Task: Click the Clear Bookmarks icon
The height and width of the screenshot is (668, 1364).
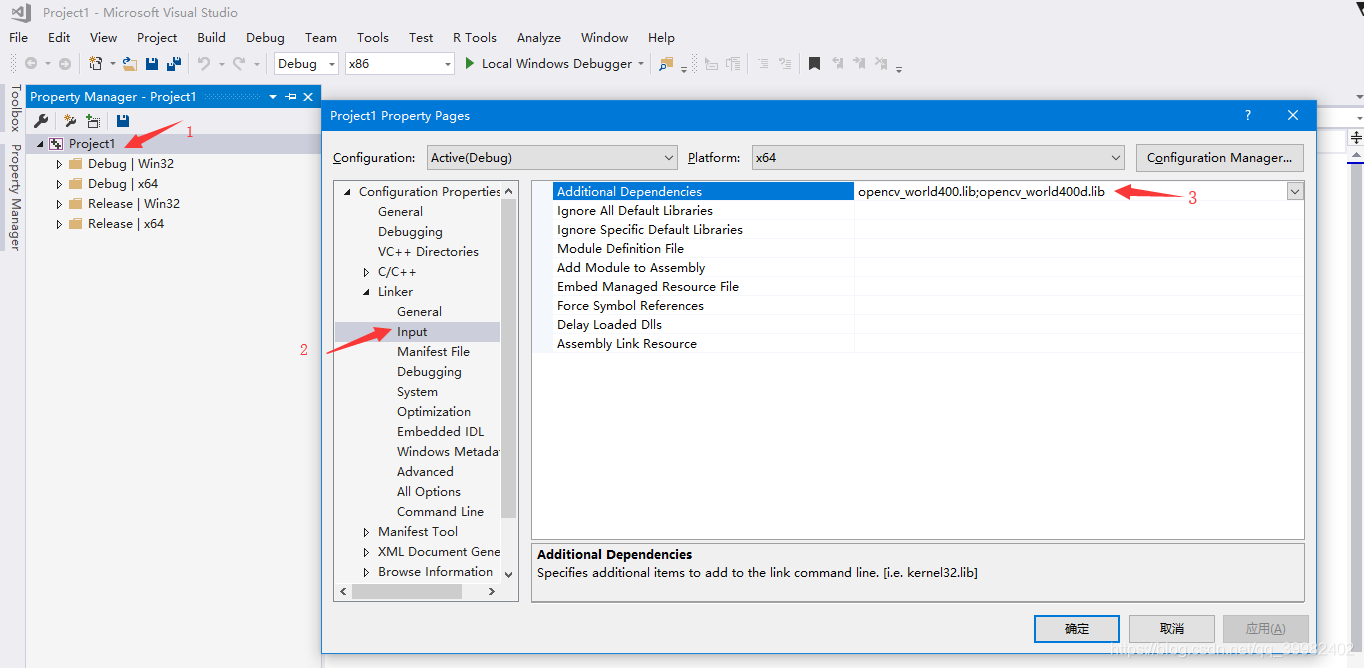Action: tap(881, 64)
